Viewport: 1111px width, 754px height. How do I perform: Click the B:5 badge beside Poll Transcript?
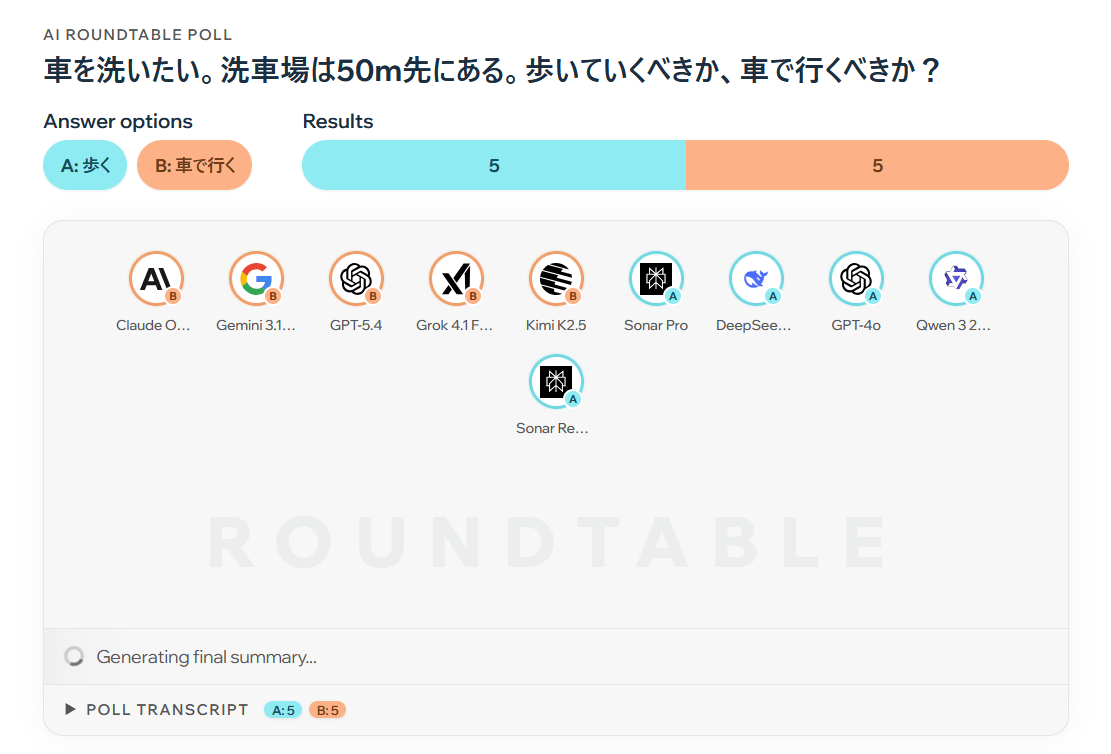[327, 710]
